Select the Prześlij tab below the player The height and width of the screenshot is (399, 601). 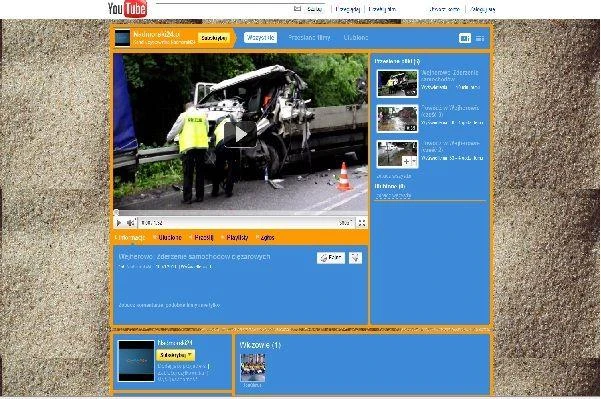[x=201, y=238]
